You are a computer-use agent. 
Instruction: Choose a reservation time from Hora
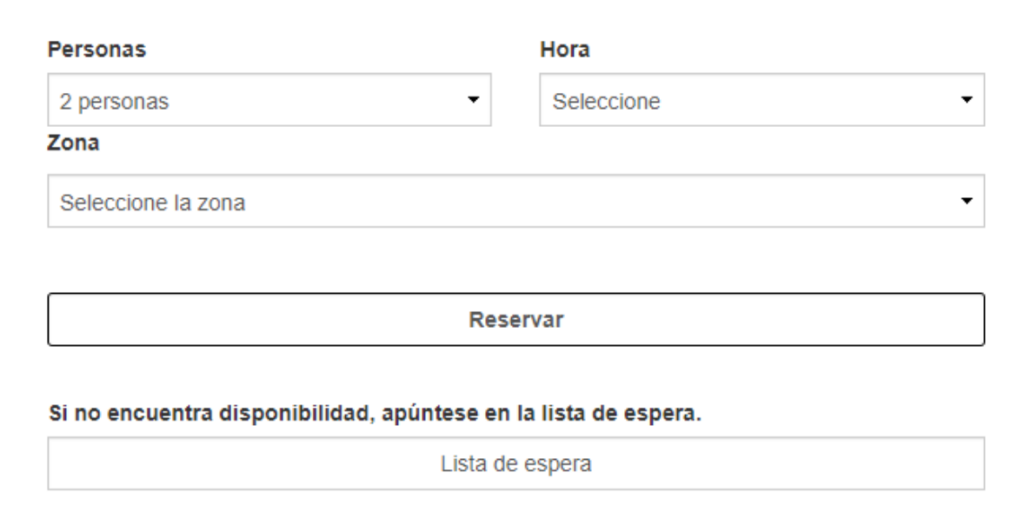point(761,100)
